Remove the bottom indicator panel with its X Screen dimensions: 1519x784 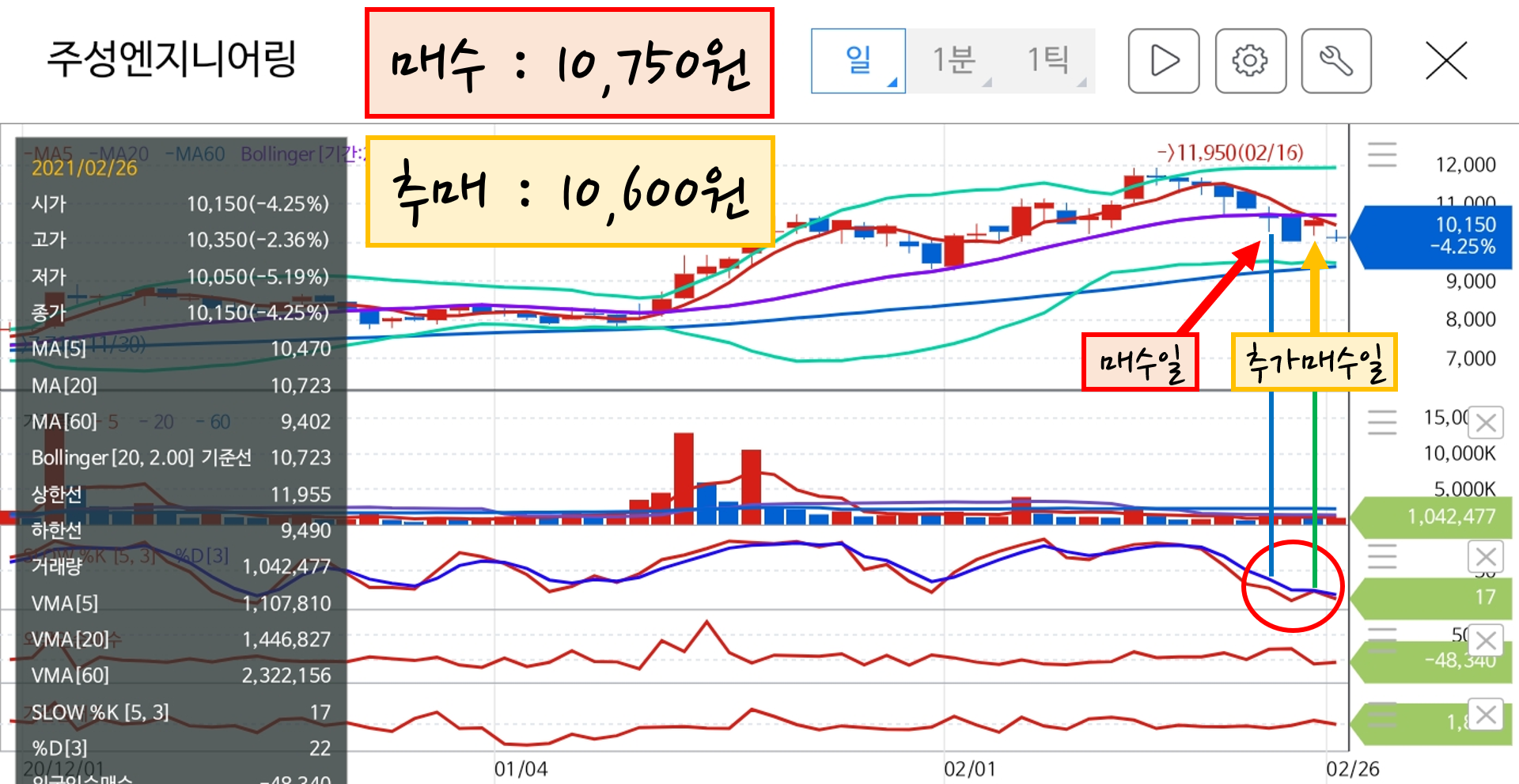coord(1486,714)
